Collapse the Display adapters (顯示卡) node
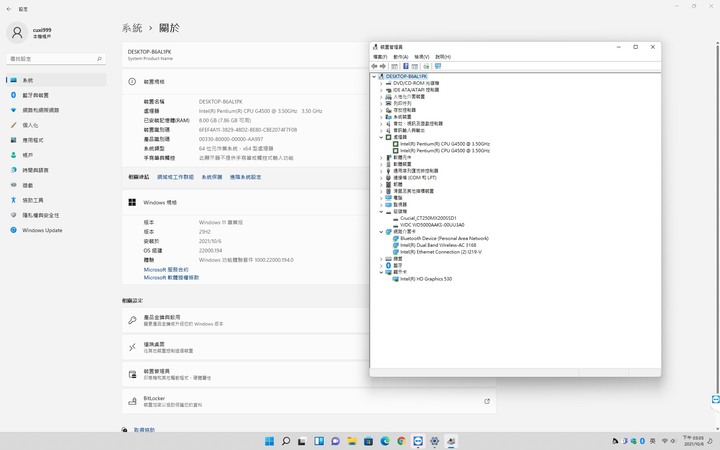Viewport: 720px width, 450px height. pos(381,272)
